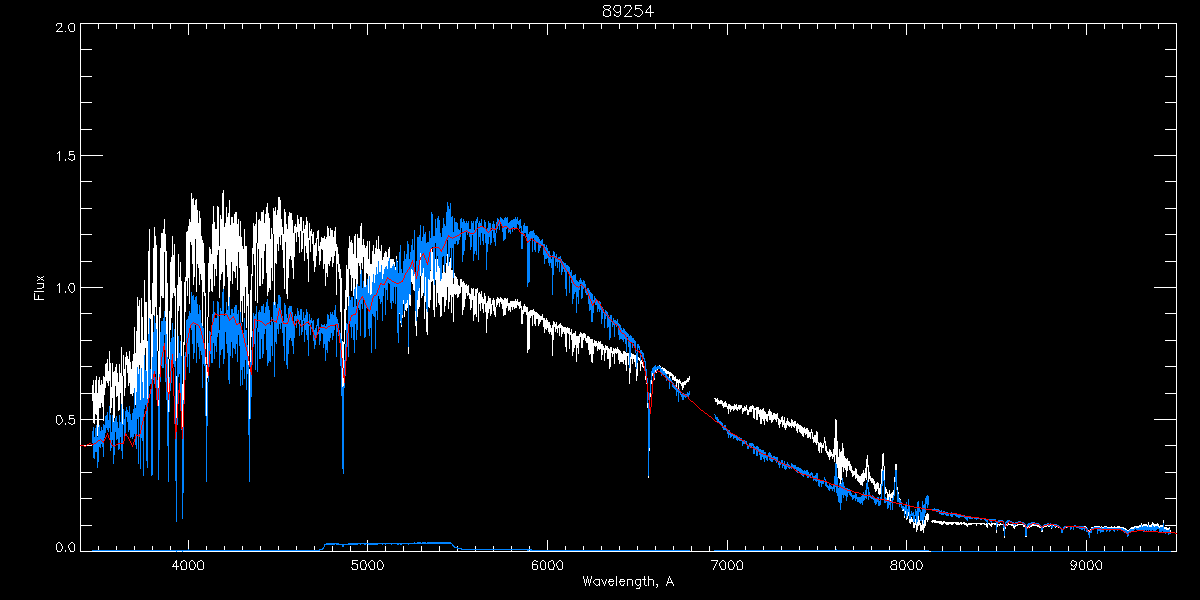Image resolution: width=1200 pixels, height=600 pixels.
Task: Select the 8000 x-axis tick label
Action: (x=907, y=565)
